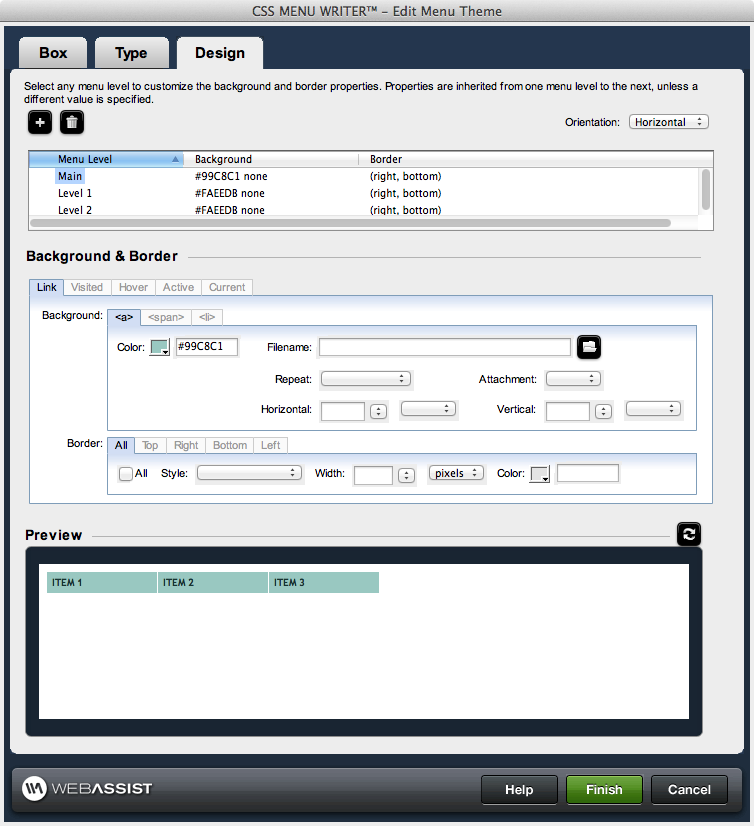Click Level 1 #FAEEDB none cell

click(x=230, y=193)
